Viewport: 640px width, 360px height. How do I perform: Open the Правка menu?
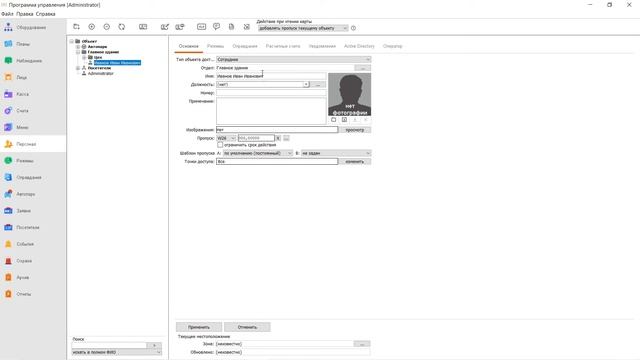[25, 14]
